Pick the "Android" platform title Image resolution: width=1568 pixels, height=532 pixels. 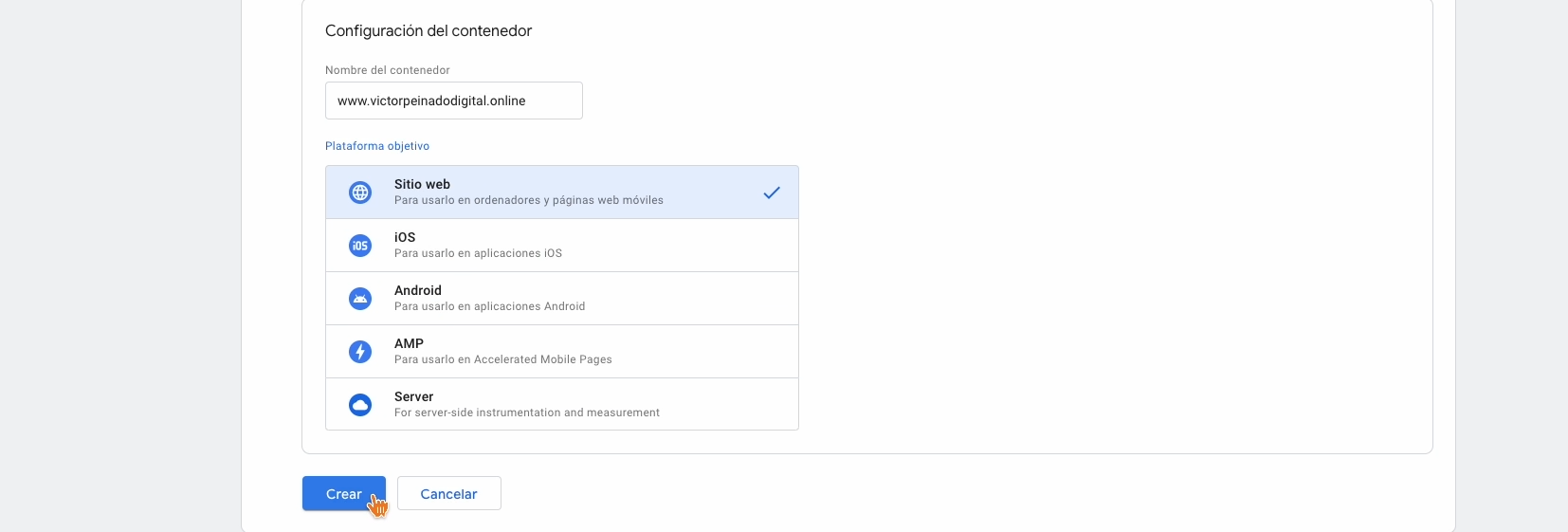point(418,290)
